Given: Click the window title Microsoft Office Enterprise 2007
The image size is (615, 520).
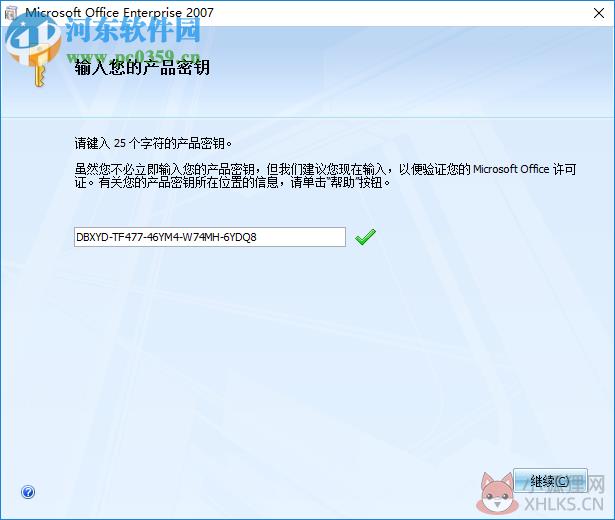Looking at the screenshot, I should point(119,13).
